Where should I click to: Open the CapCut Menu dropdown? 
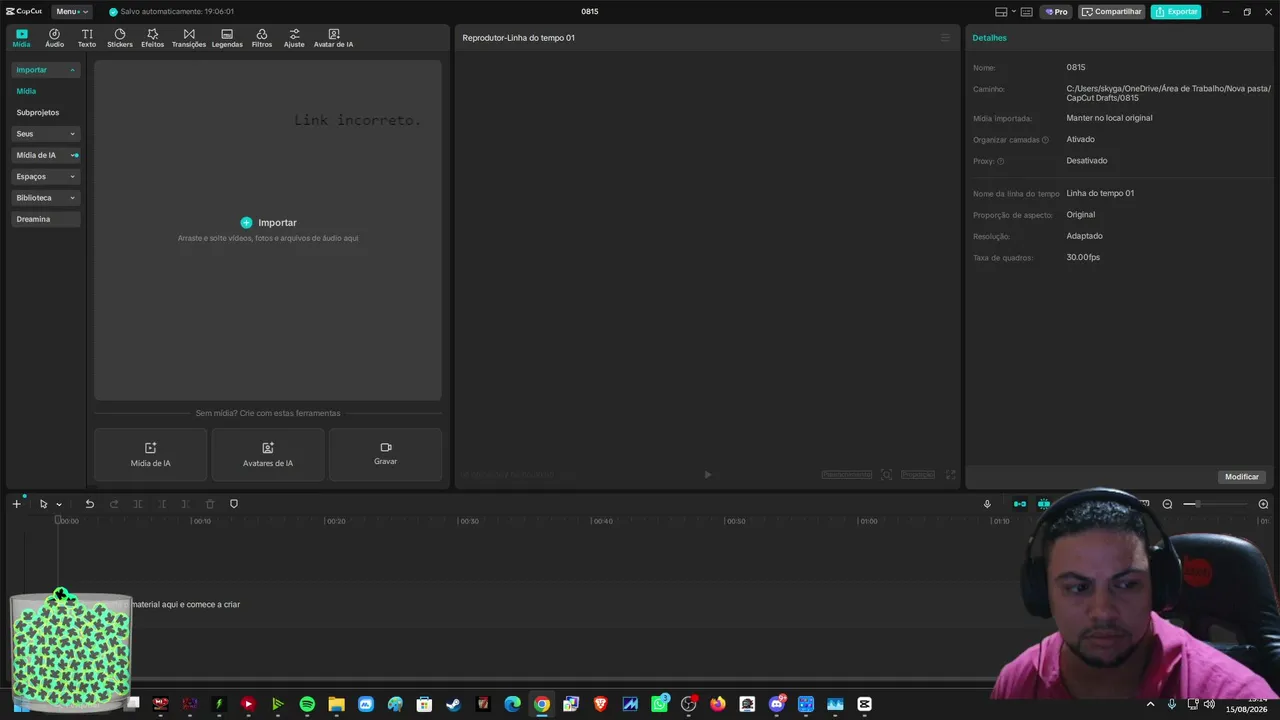pyautogui.click(x=70, y=12)
